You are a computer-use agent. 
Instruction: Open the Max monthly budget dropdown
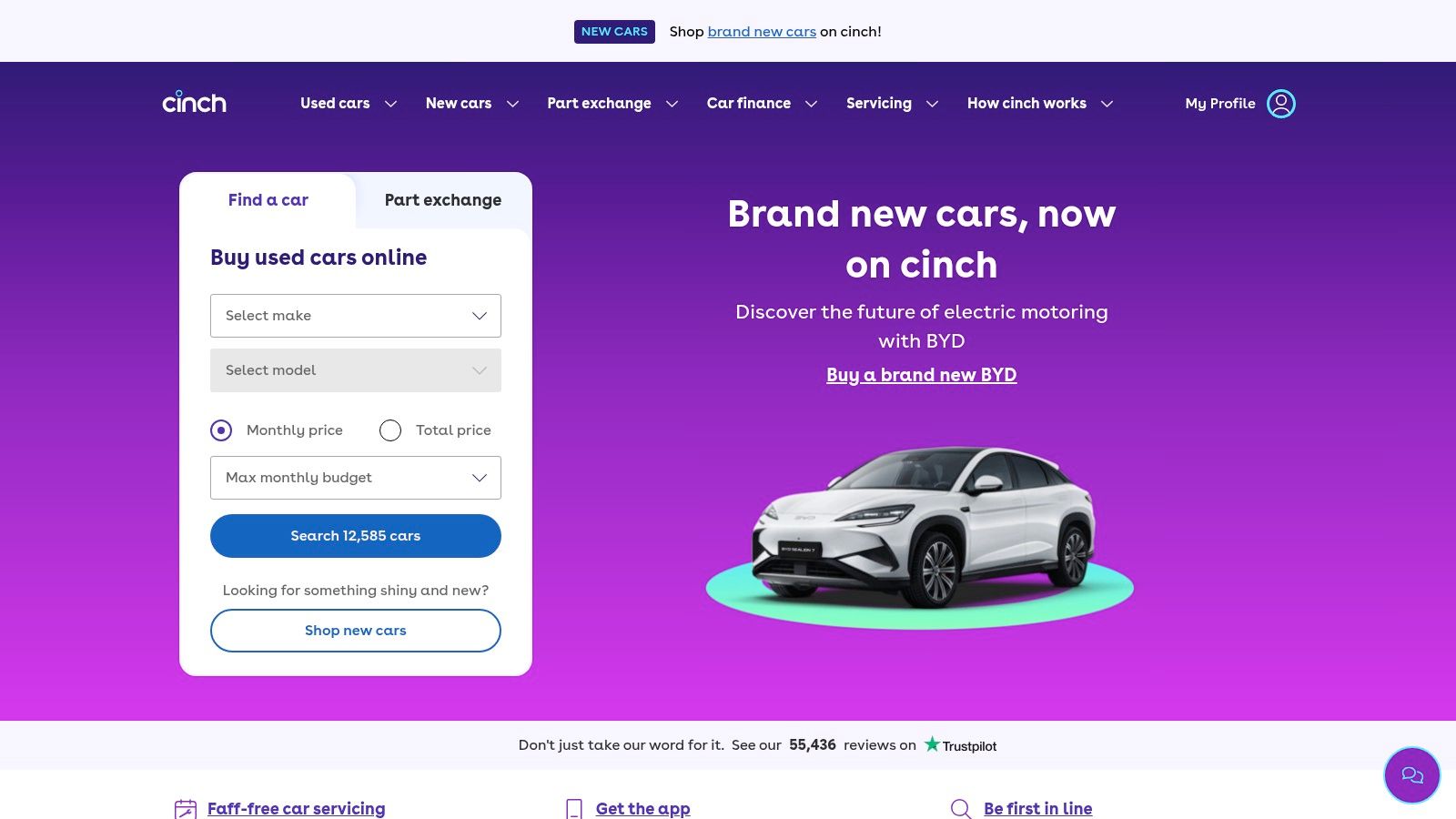[356, 478]
